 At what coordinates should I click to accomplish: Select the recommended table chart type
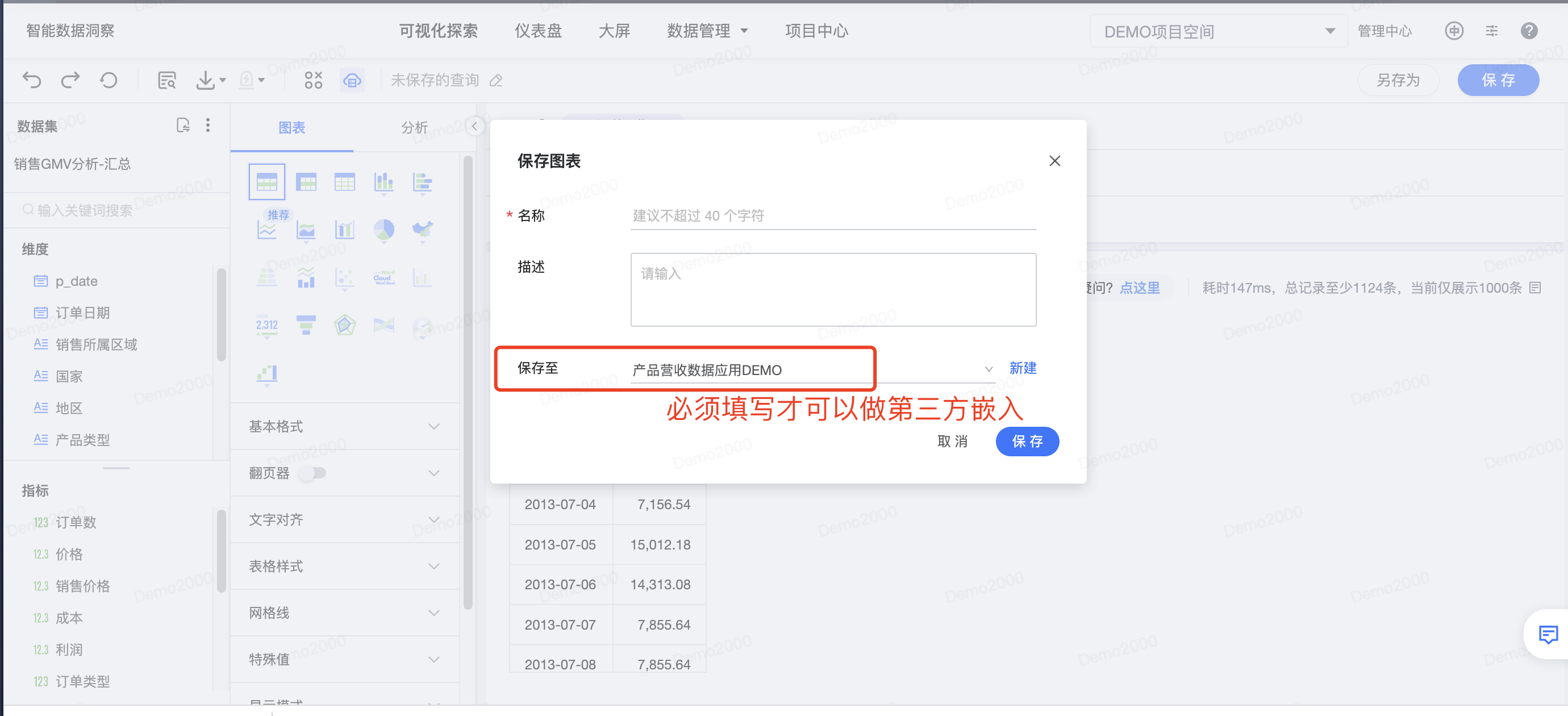pos(266,181)
